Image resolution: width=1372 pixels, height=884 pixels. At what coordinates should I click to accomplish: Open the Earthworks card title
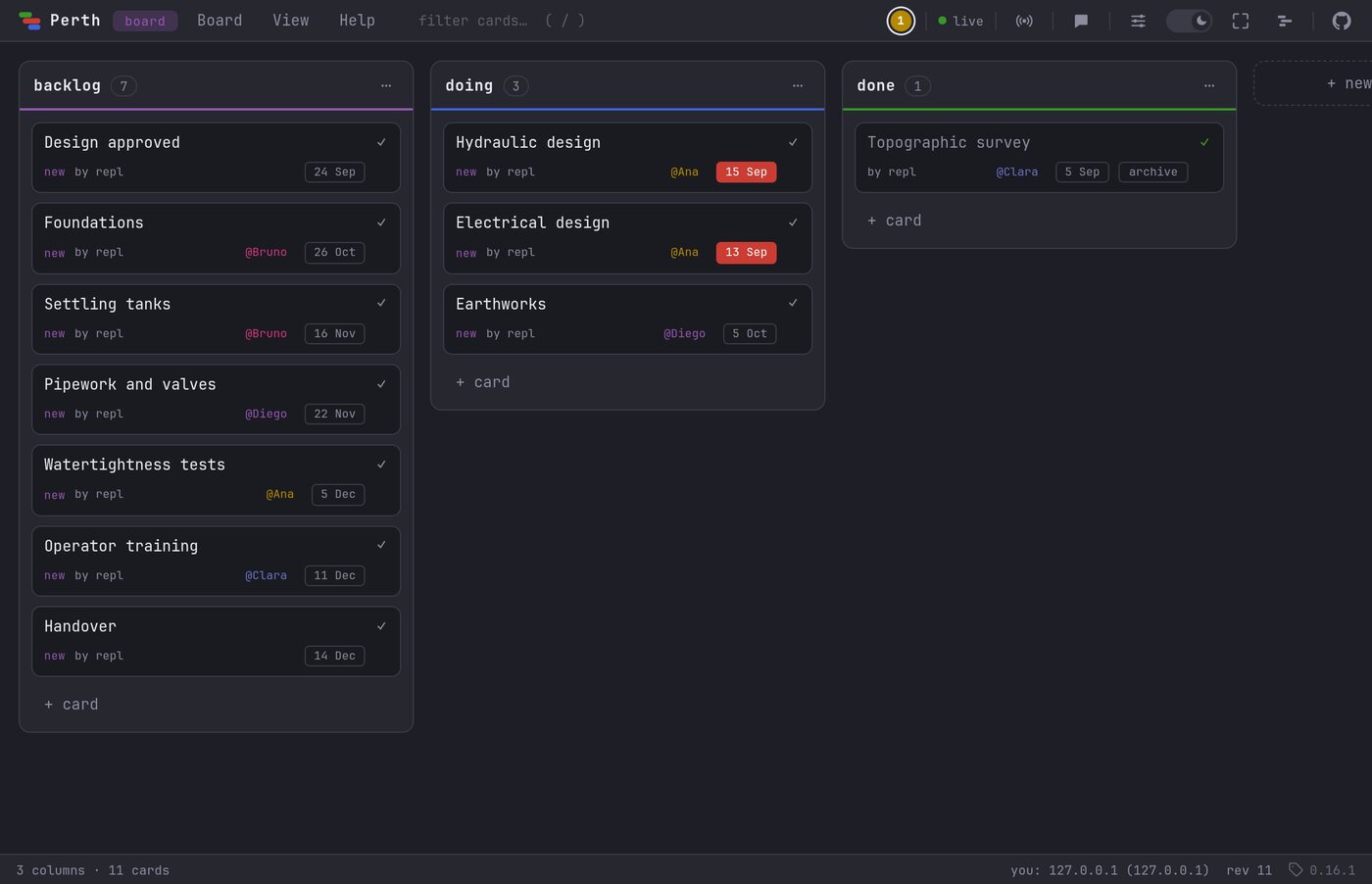point(501,304)
